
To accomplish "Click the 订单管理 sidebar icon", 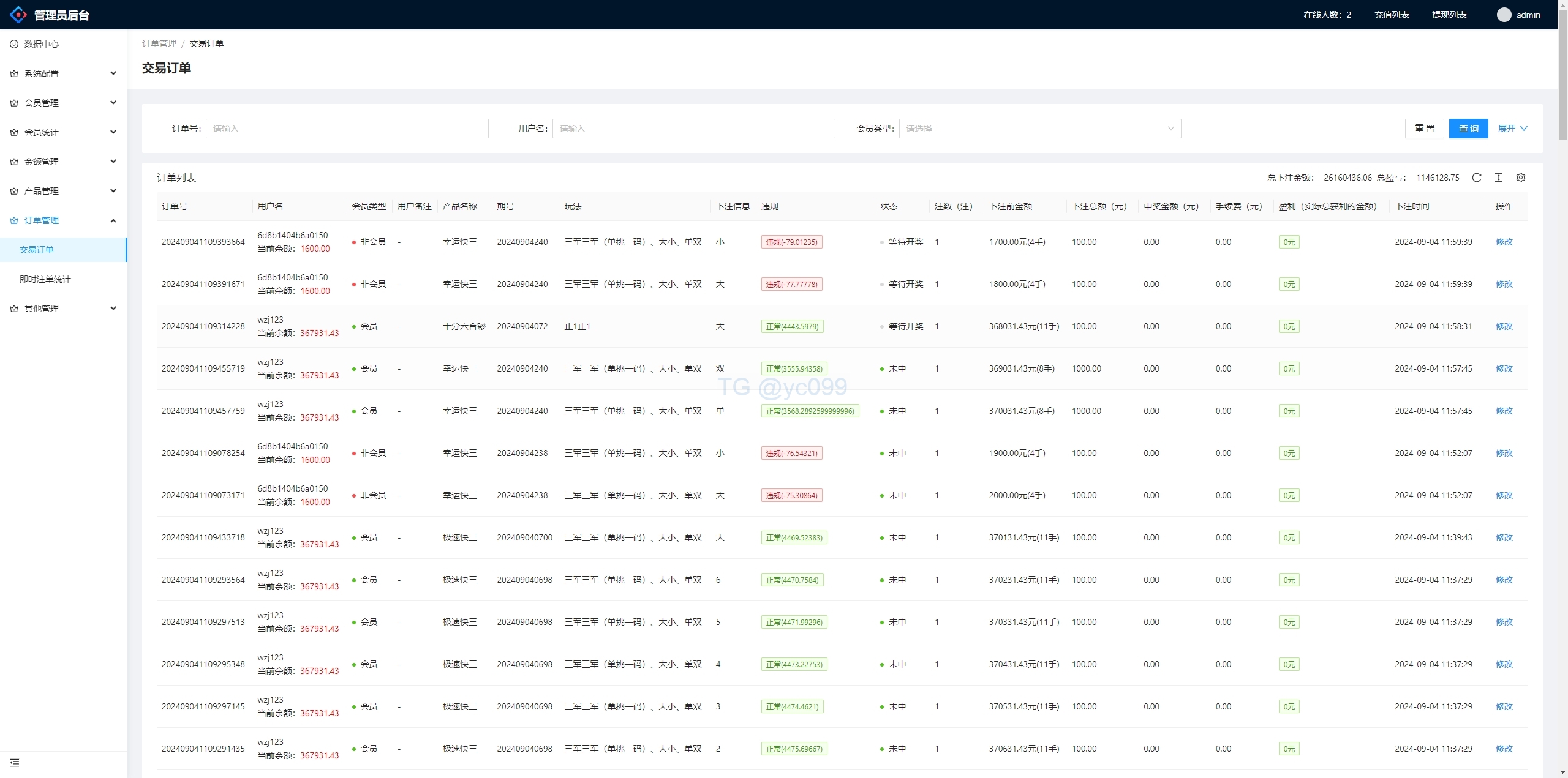I will [x=14, y=220].
